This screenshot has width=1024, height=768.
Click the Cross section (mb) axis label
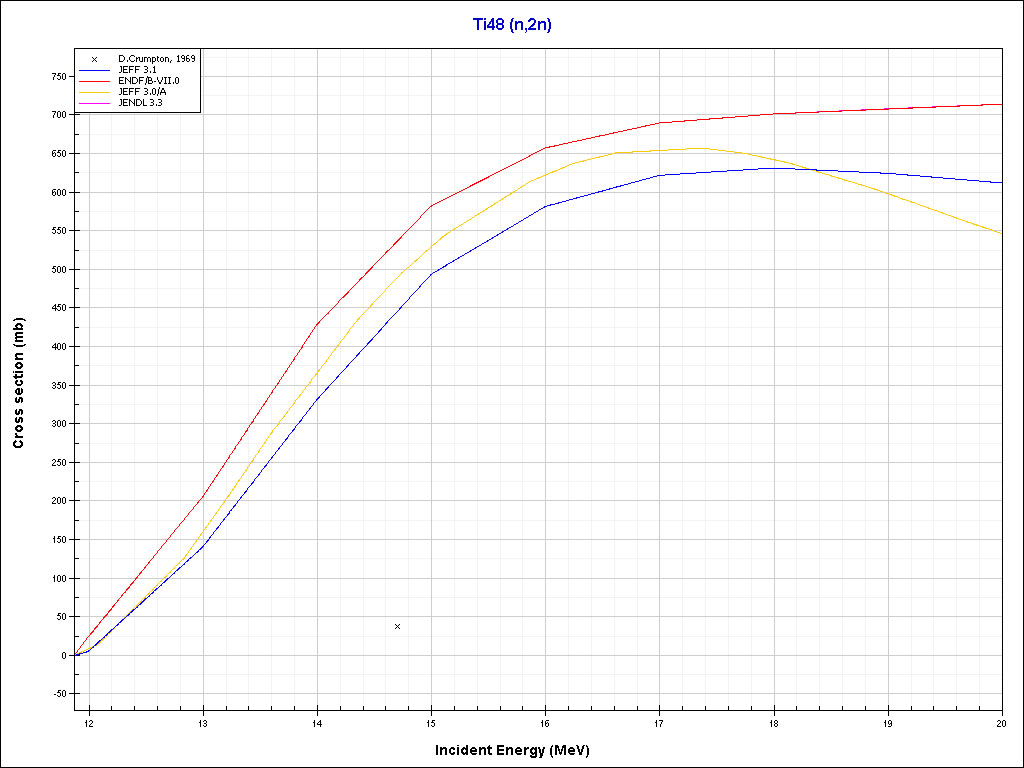pyautogui.click(x=19, y=382)
